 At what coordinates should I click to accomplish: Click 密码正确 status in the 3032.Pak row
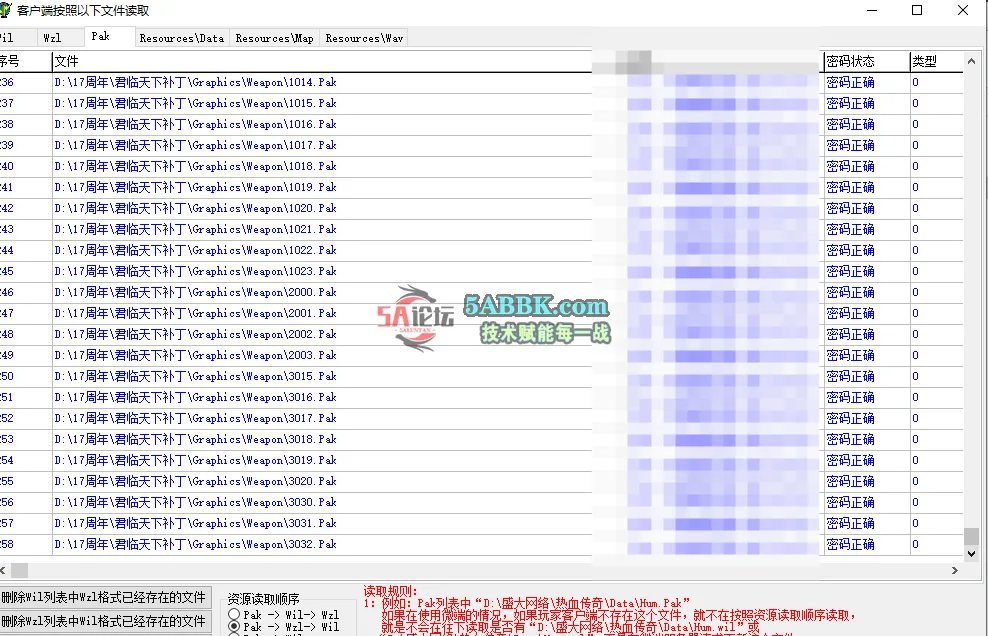click(851, 545)
